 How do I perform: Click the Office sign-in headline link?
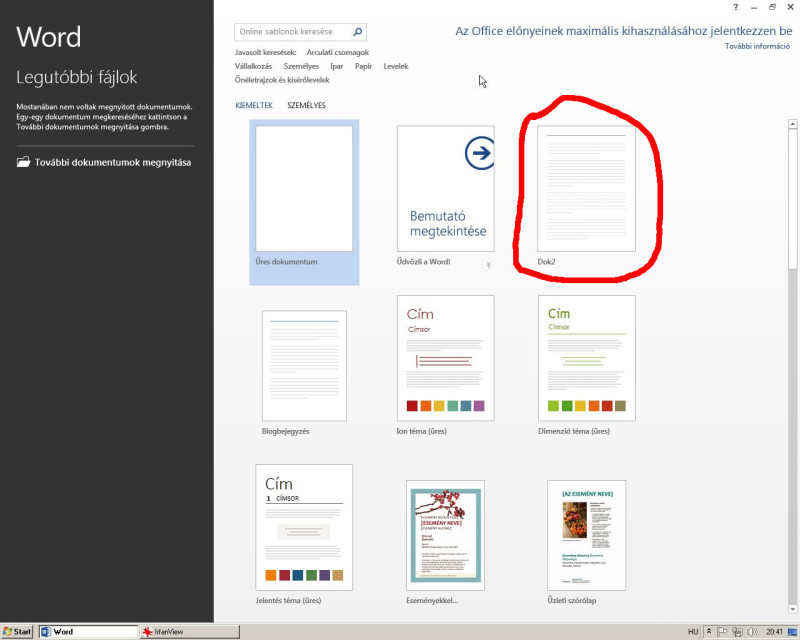tap(623, 31)
